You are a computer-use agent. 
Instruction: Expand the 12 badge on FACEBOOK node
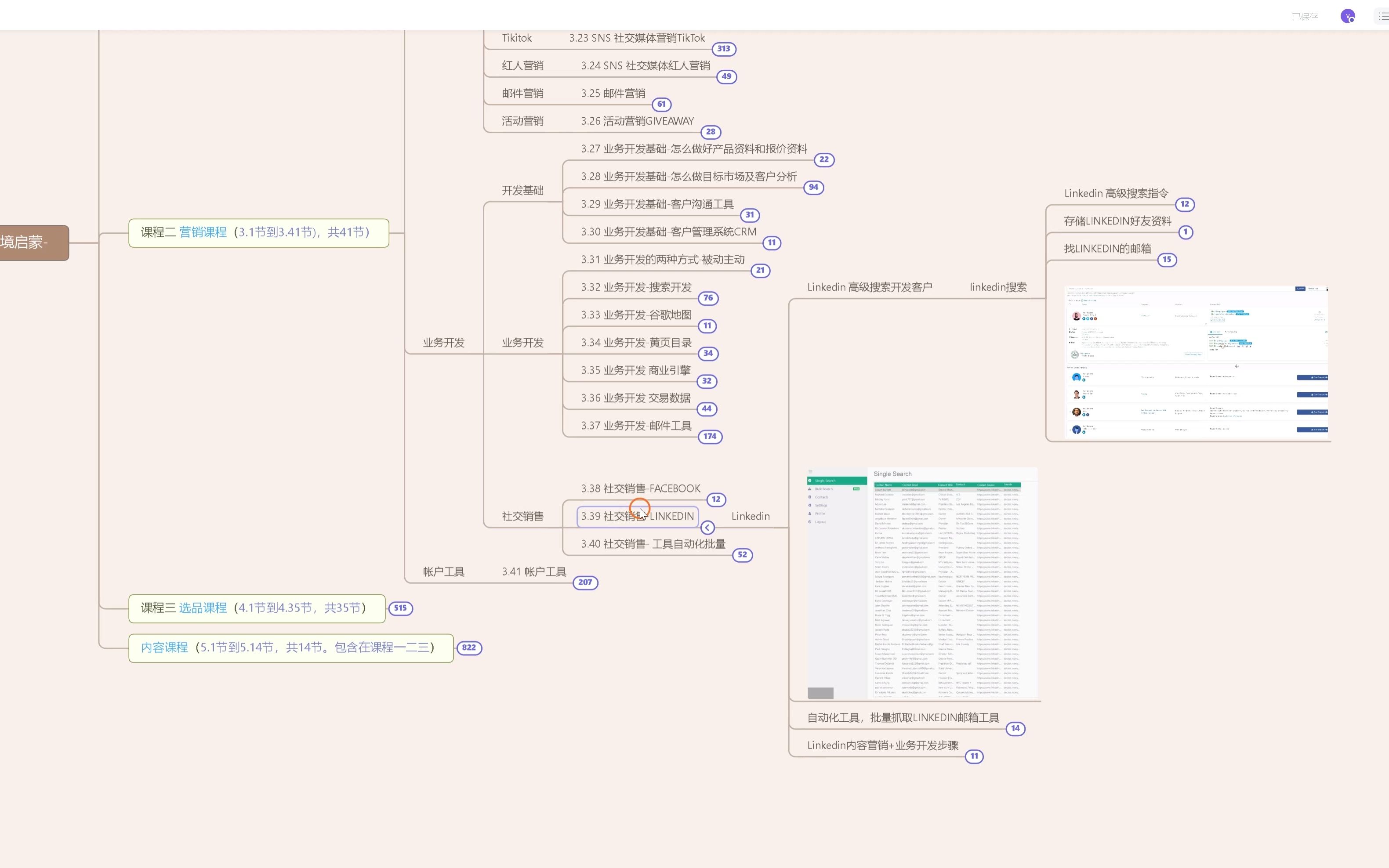point(716,499)
